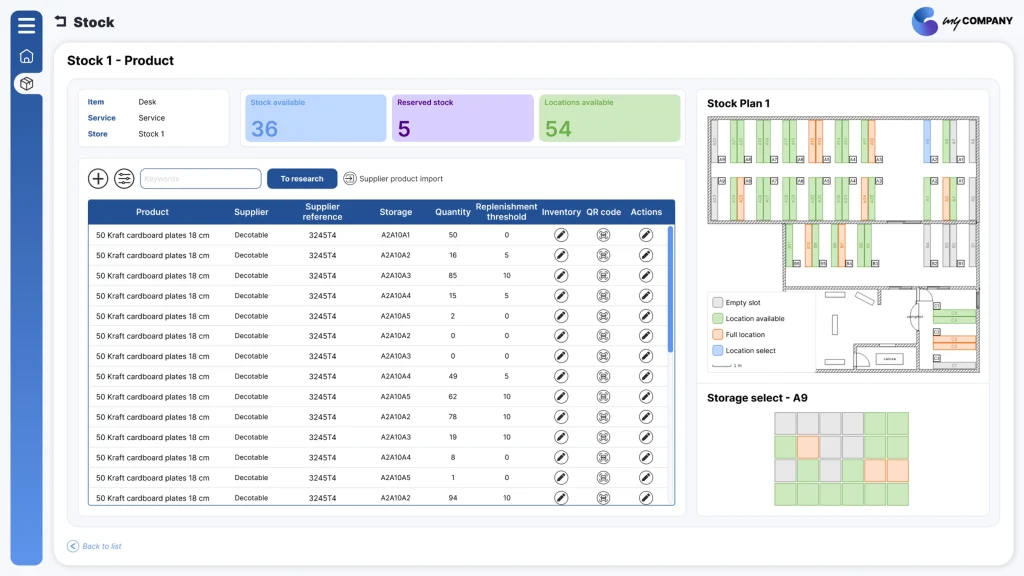The width and height of the screenshot is (1024, 576).
Task: Focus the Keywords search field
Action: 200,178
